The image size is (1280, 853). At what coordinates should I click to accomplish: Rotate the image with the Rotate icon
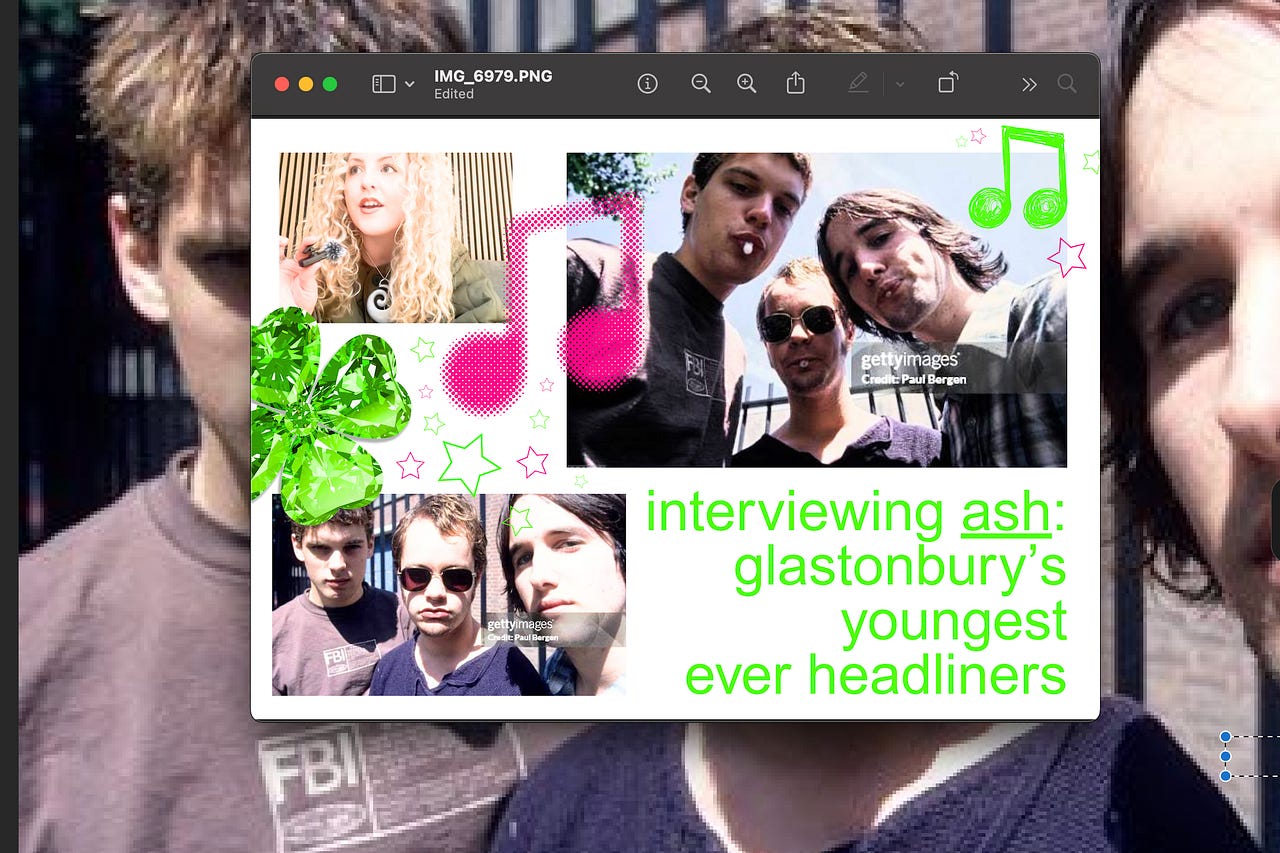[x=947, y=83]
